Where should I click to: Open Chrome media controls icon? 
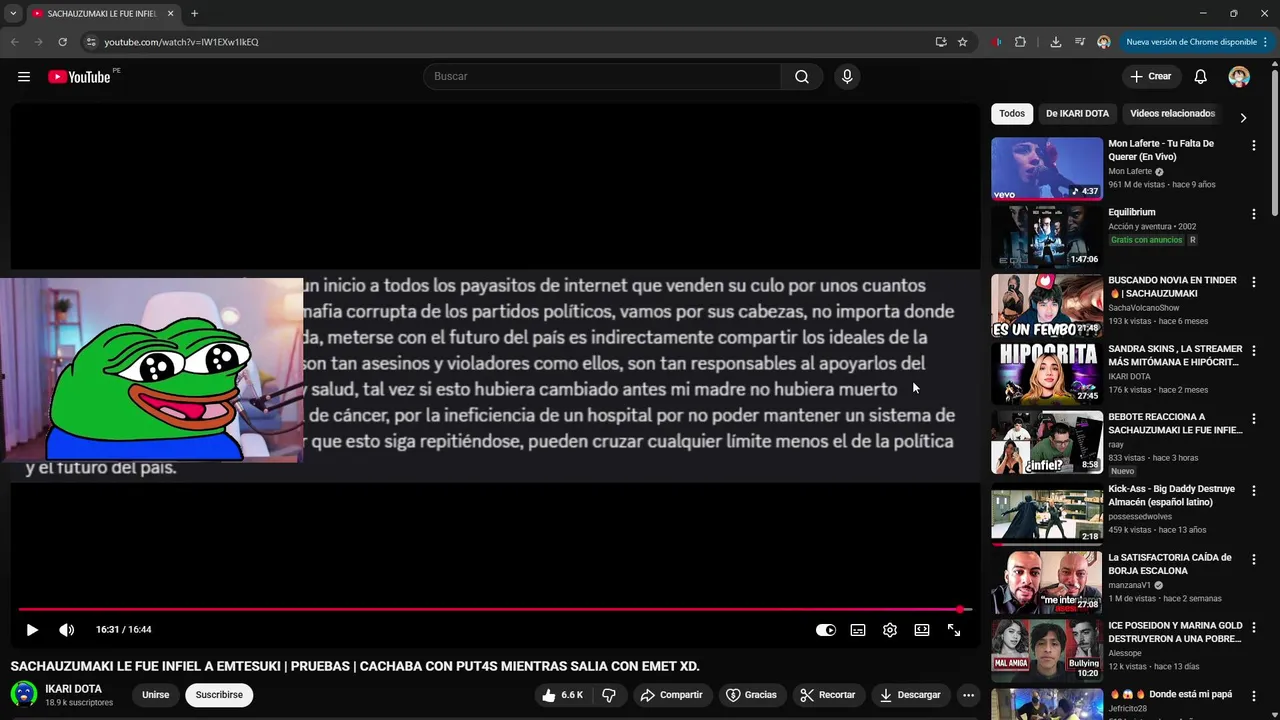pos(1080,42)
